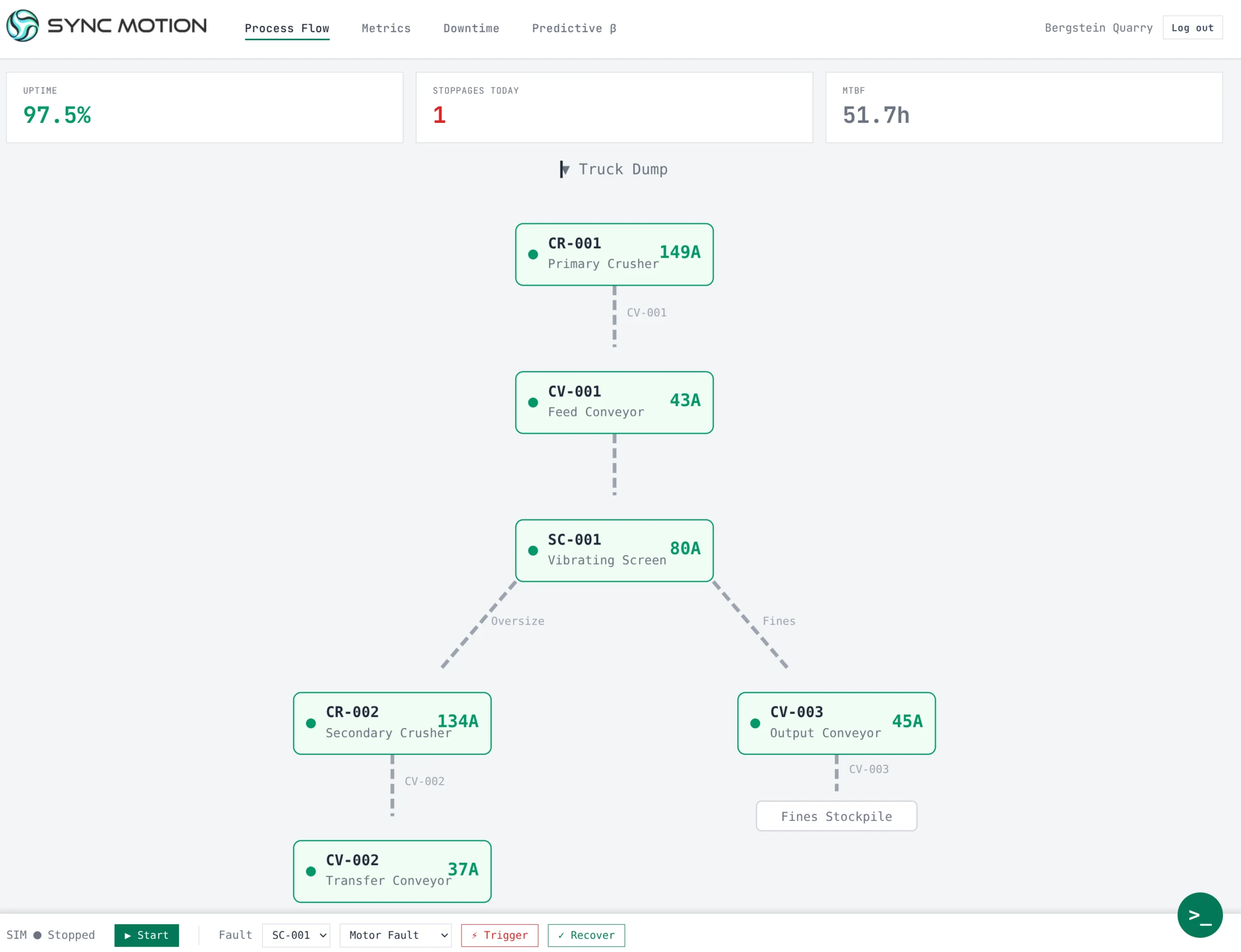Select the CV-002 Transfer Conveyor node

coord(392,871)
